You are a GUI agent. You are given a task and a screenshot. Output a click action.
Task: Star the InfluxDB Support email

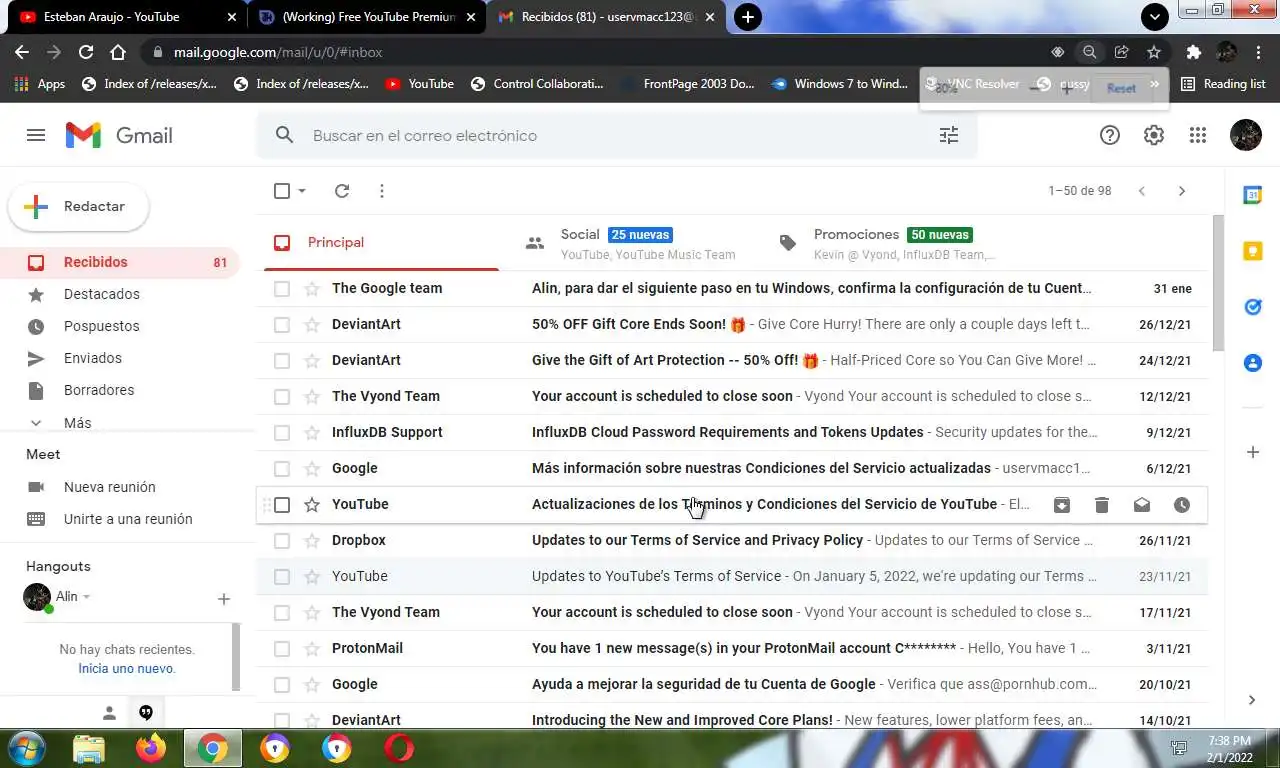point(312,433)
